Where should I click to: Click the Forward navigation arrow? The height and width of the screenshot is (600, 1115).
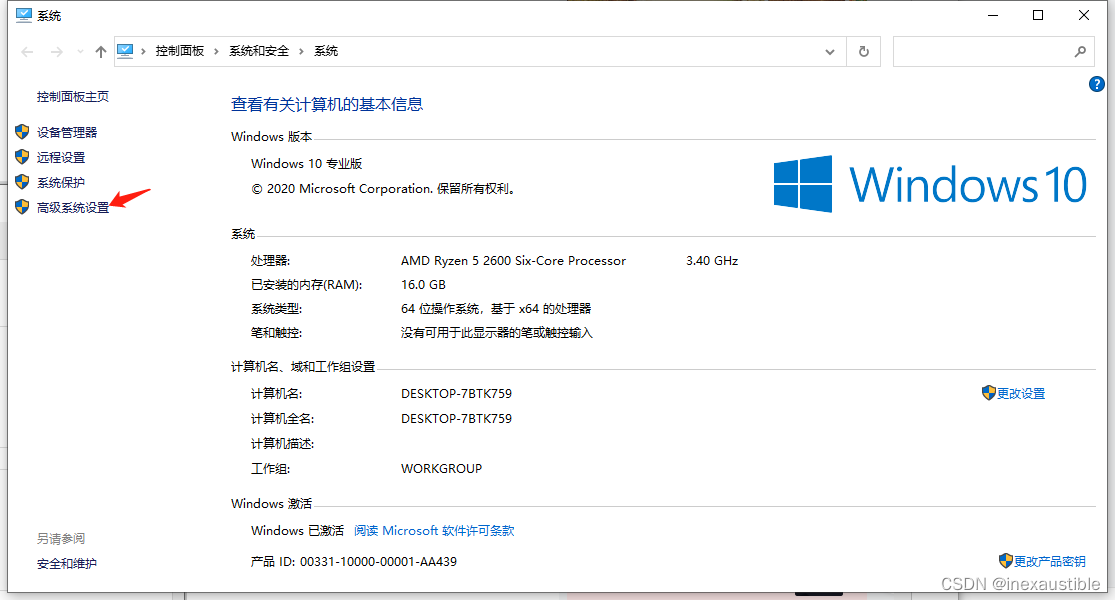pos(57,52)
